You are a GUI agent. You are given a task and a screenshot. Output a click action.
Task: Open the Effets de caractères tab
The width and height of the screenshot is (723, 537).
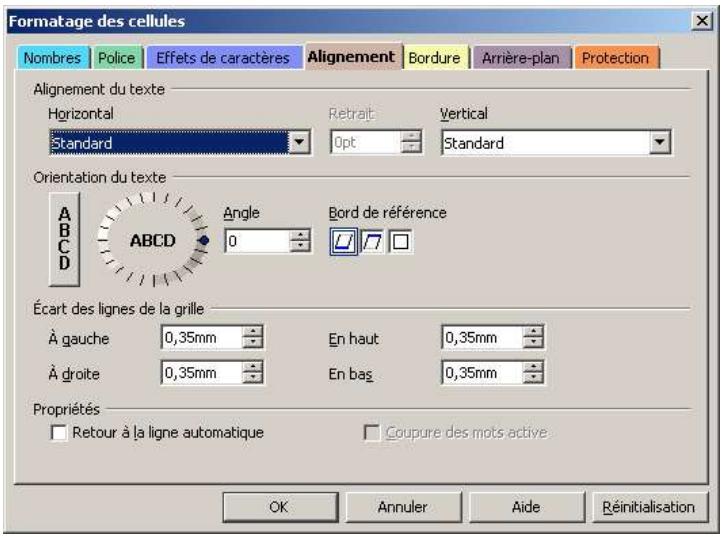coord(223,58)
